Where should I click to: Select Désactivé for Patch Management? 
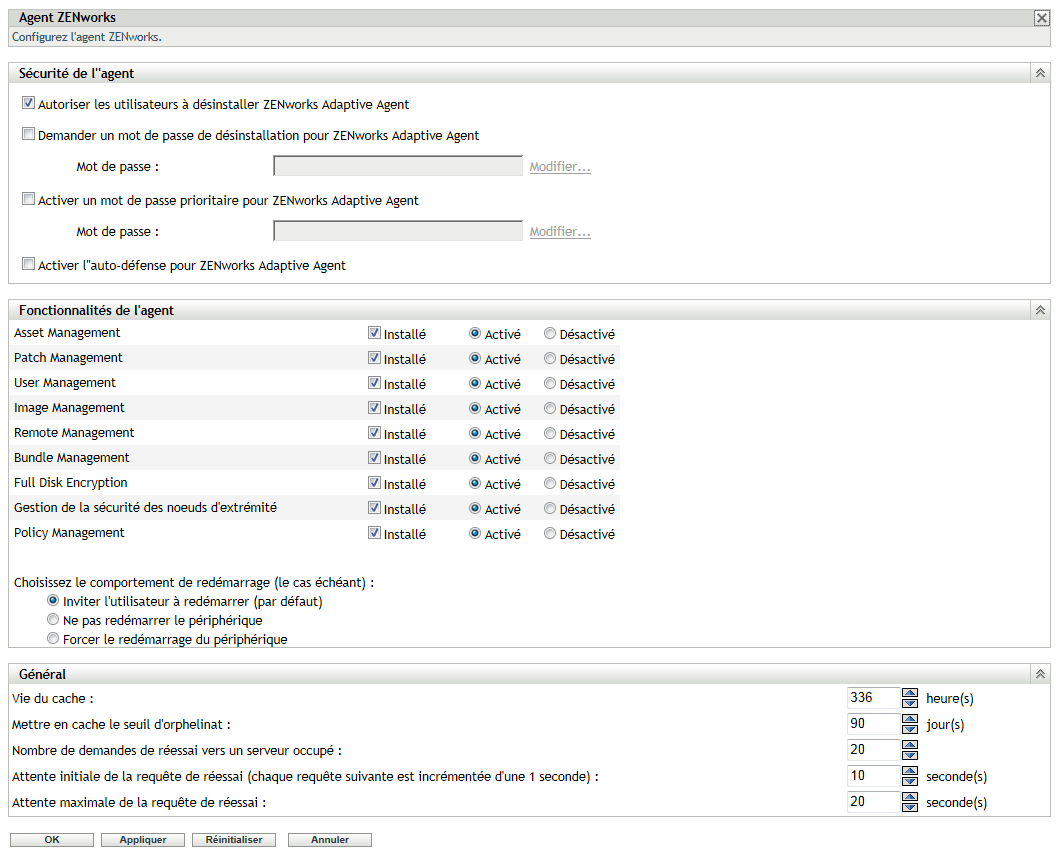click(549, 359)
